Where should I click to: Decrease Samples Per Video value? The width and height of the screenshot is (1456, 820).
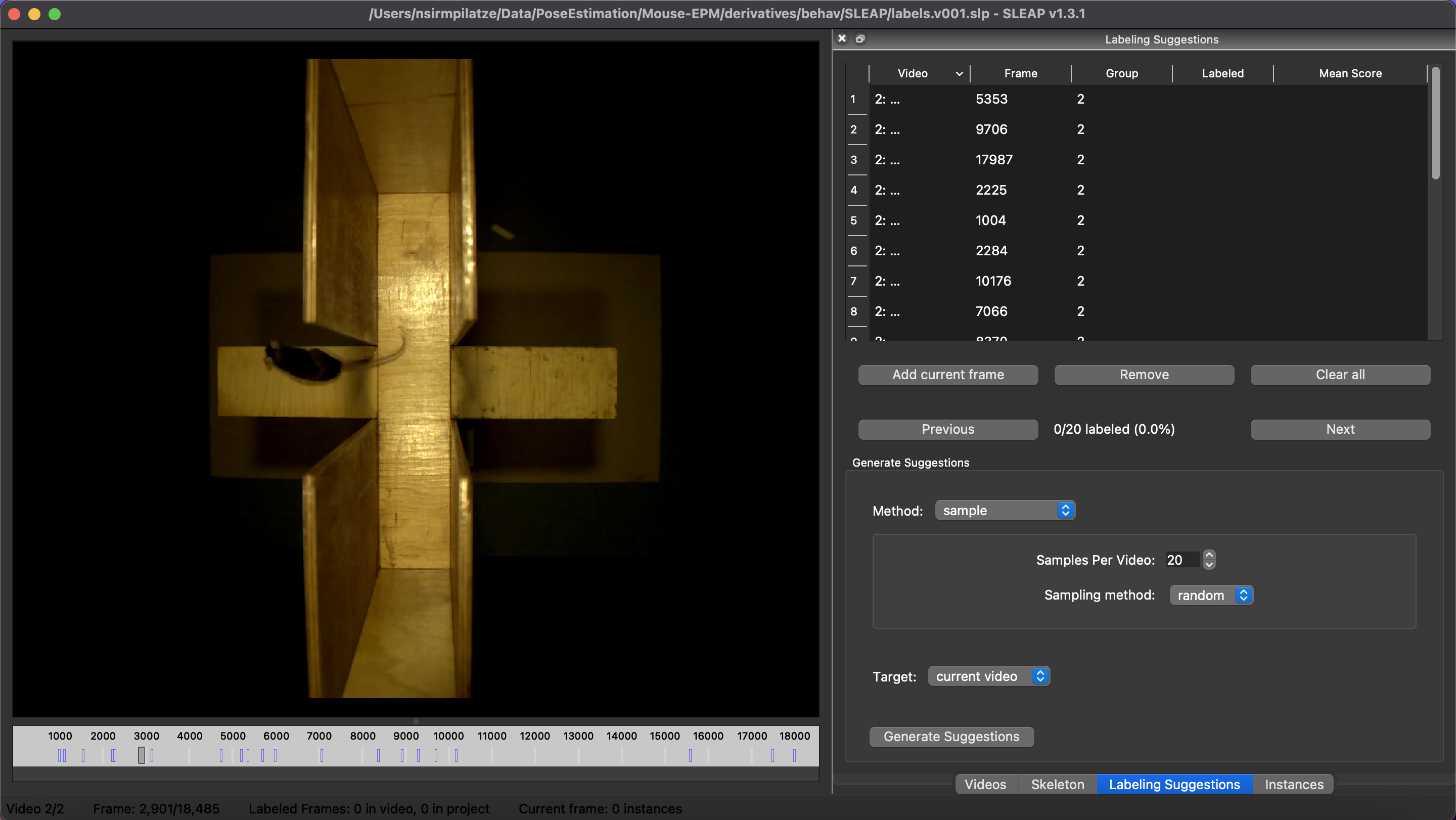click(x=1209, y=565)
